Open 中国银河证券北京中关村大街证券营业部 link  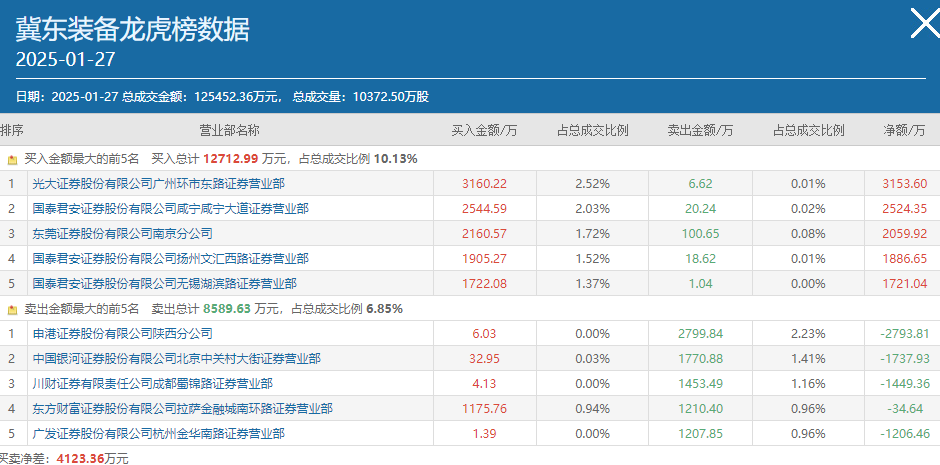(177, 359)
